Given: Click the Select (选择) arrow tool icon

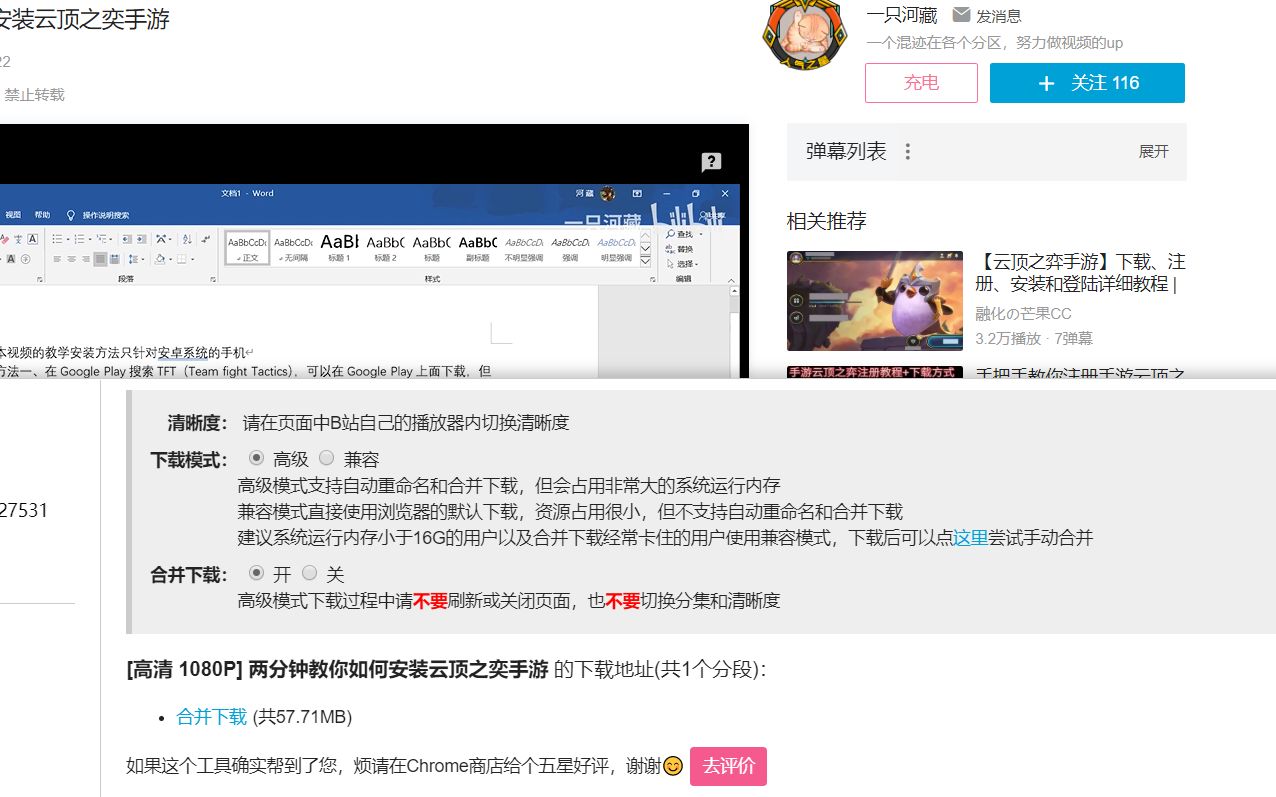Looking at the screenshot, I should click(670, 263).
